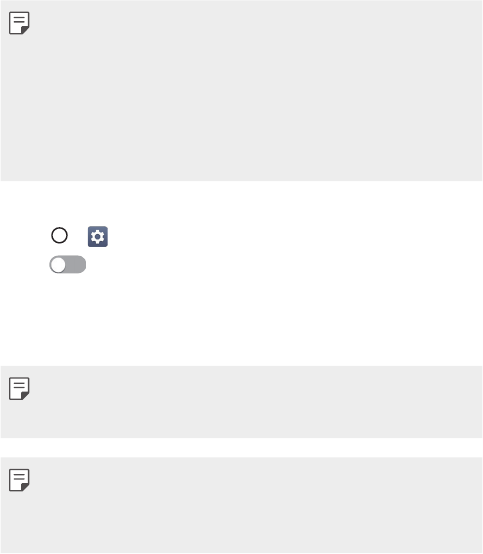The height and width of the screenshot is (554, 483).
Task: Click the blue Settings gear icon
Action: click(x=98, y=236)
